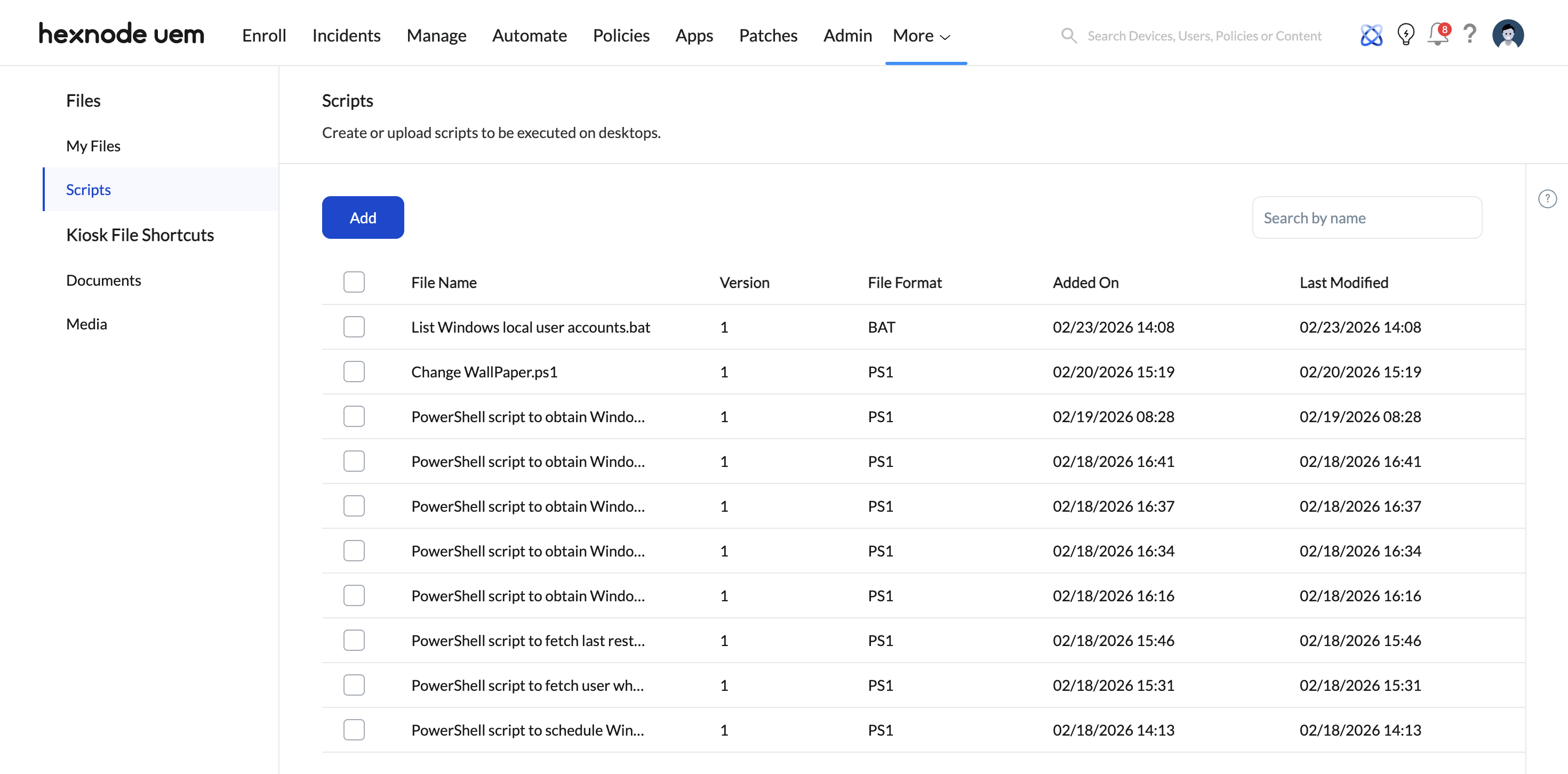Sort by the Added On column header
The height and width of the screenshot is (774, 1568).
[x=1085, y=283]
